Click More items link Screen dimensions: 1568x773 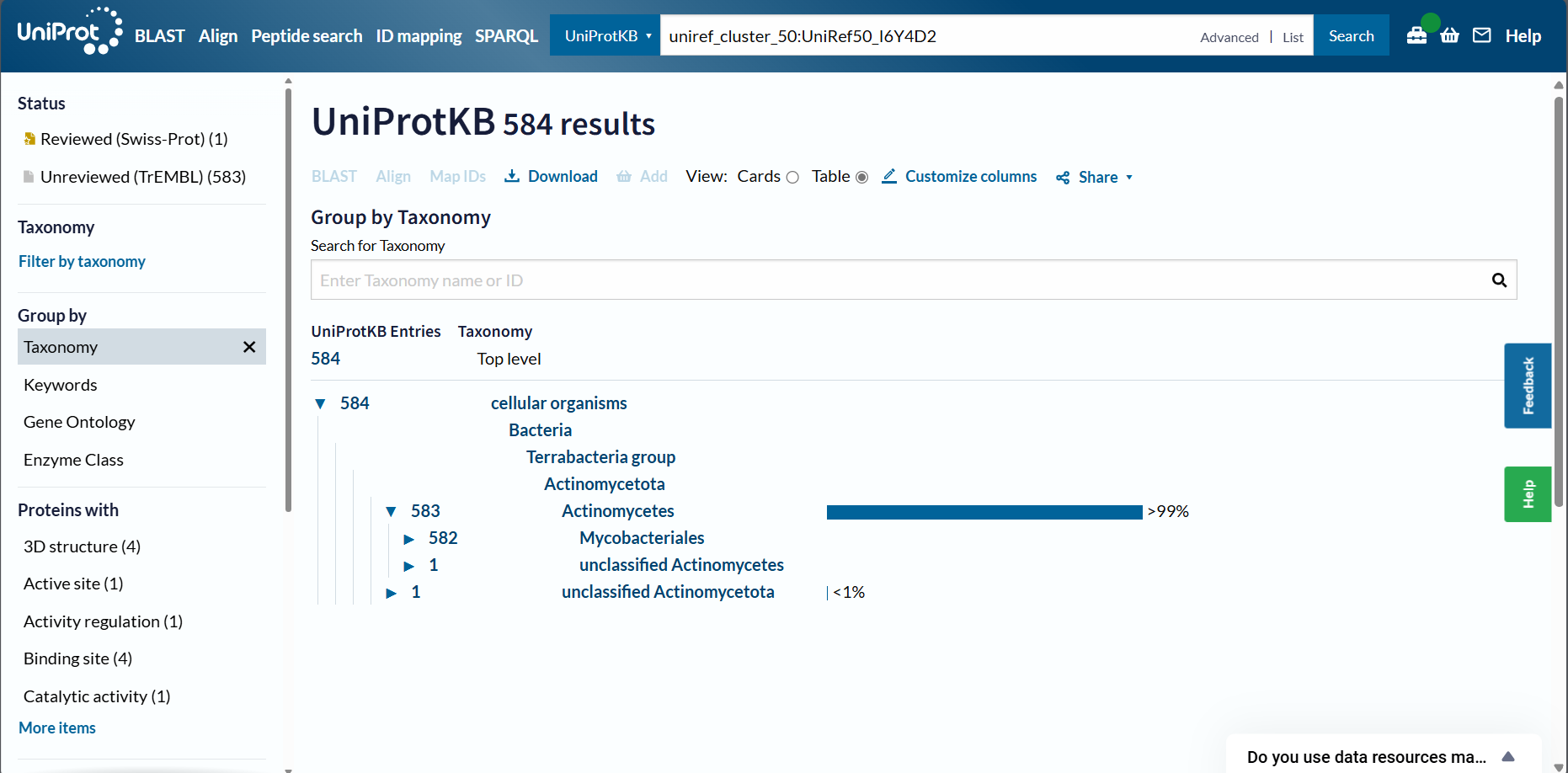[x=57, y=728]
